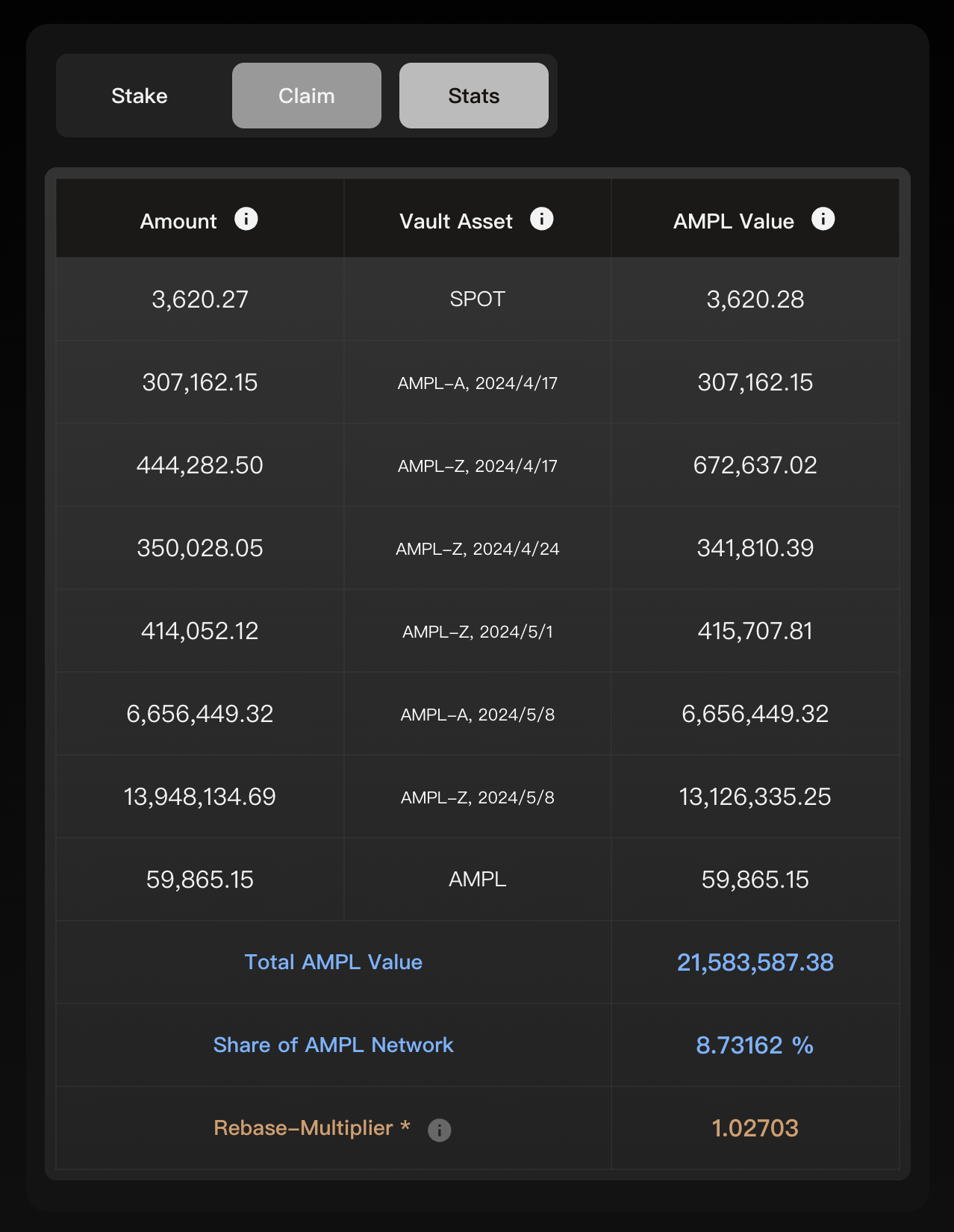This screenshot has width=954, height=1232.
Task: Click the AMPL-Z, 2024/4/24 asset entry
Action: point(477,549)
